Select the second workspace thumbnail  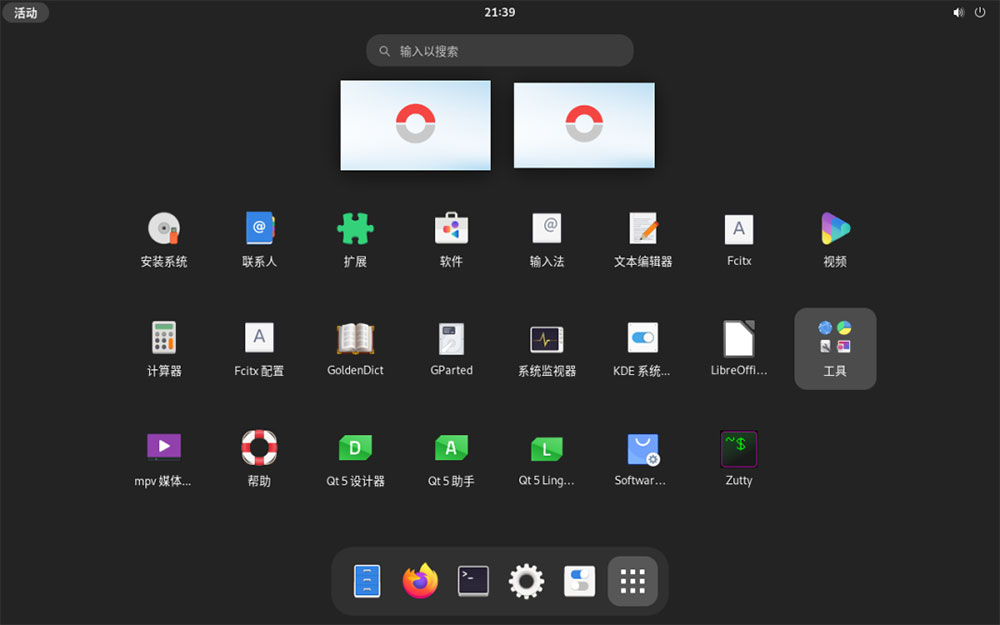(x=584, y=125)
